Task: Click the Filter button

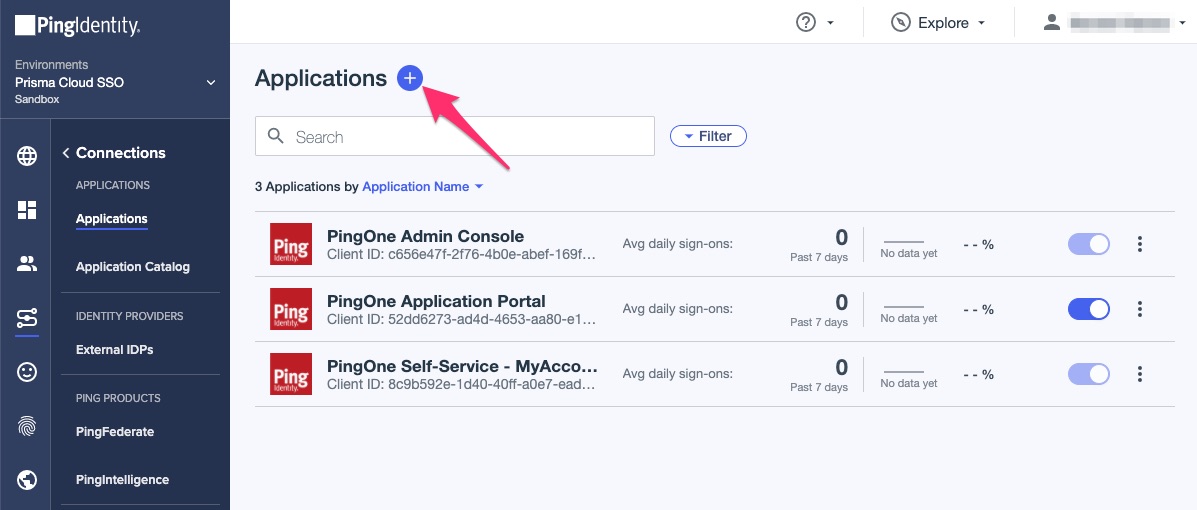Action: [708, 136]
